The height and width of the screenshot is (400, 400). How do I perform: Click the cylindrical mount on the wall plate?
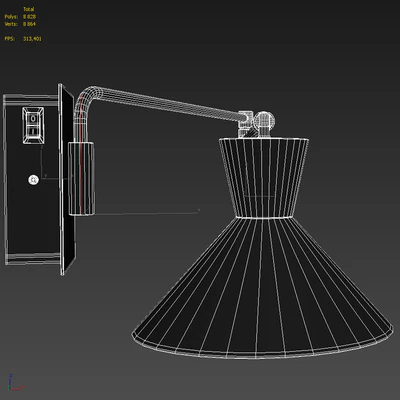[81, 178]
